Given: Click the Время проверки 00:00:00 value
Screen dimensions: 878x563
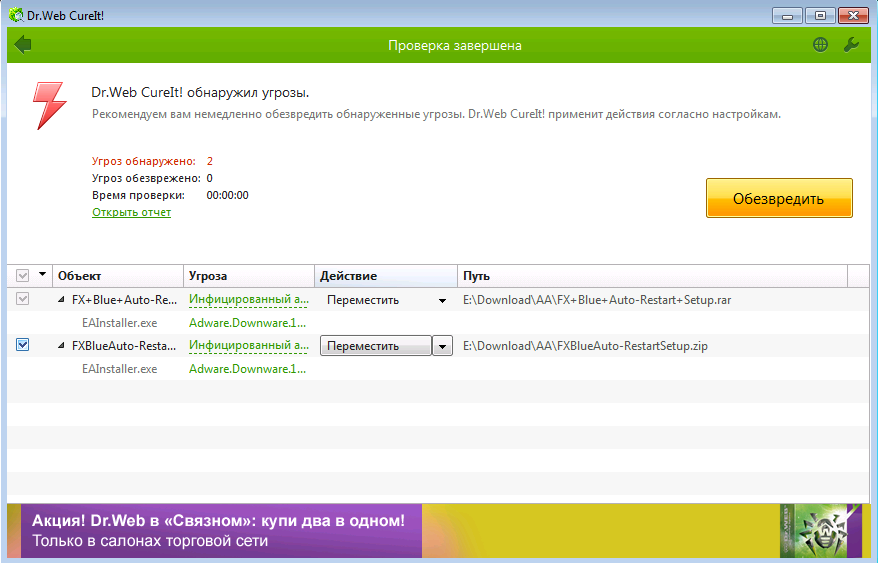Looking at the screenshot, I should click(x=227, y=196).
